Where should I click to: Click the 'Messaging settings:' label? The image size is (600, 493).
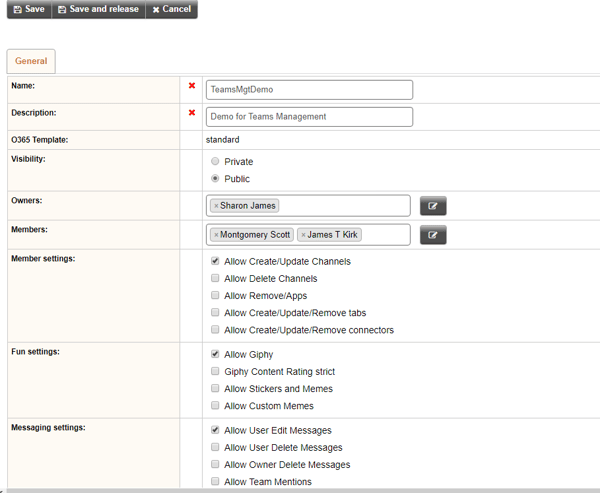point(48,428)
